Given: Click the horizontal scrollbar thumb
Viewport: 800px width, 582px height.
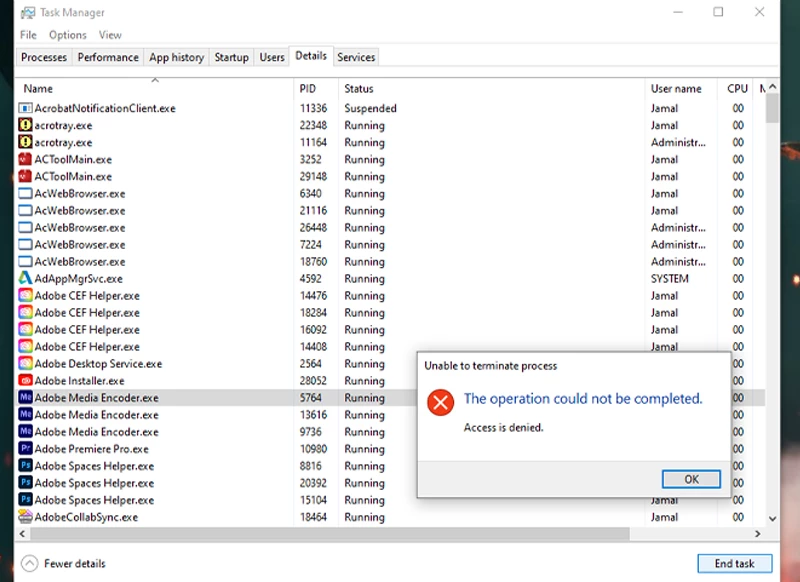Looking at the screenshot, I should point(330,534).
